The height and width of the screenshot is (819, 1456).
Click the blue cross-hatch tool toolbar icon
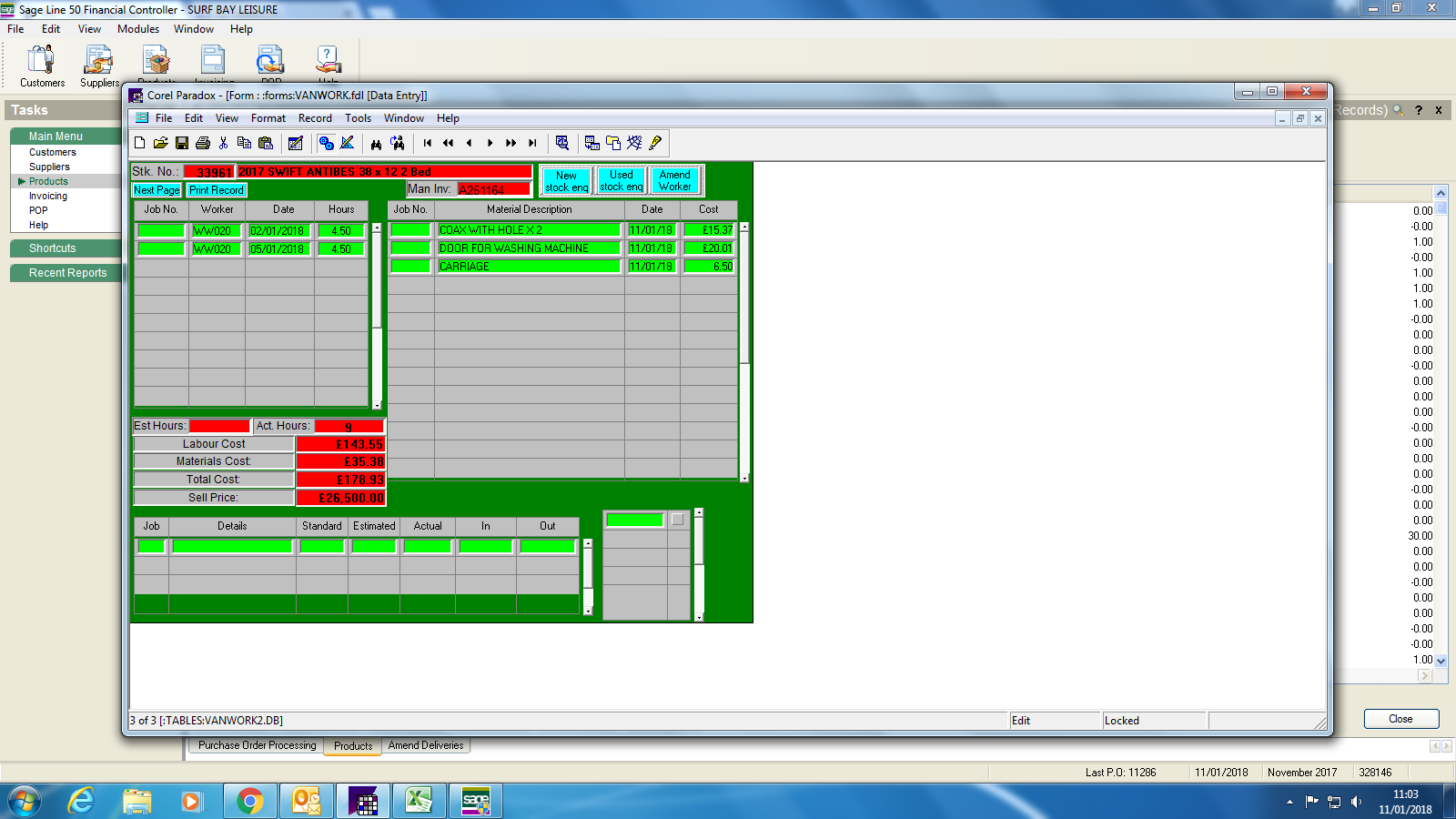(x=634, y=143)
